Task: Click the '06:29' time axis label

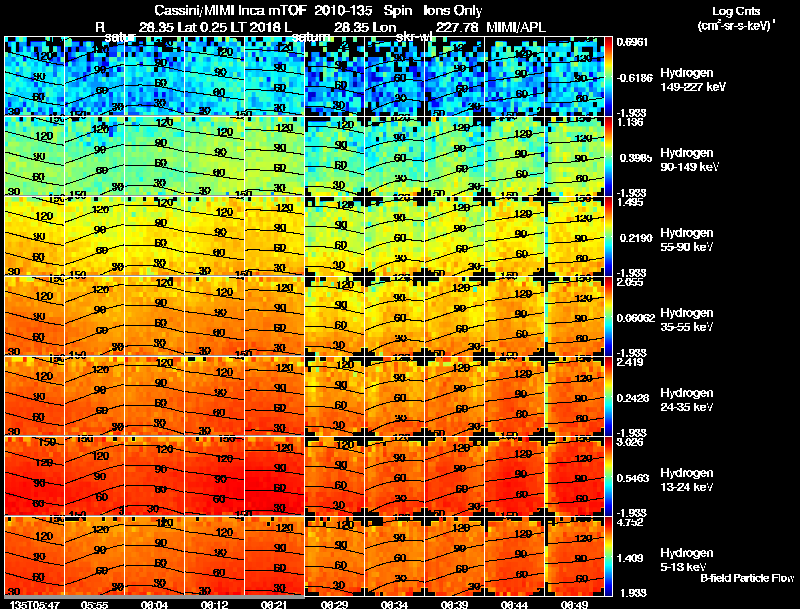Action: [334, 604]
